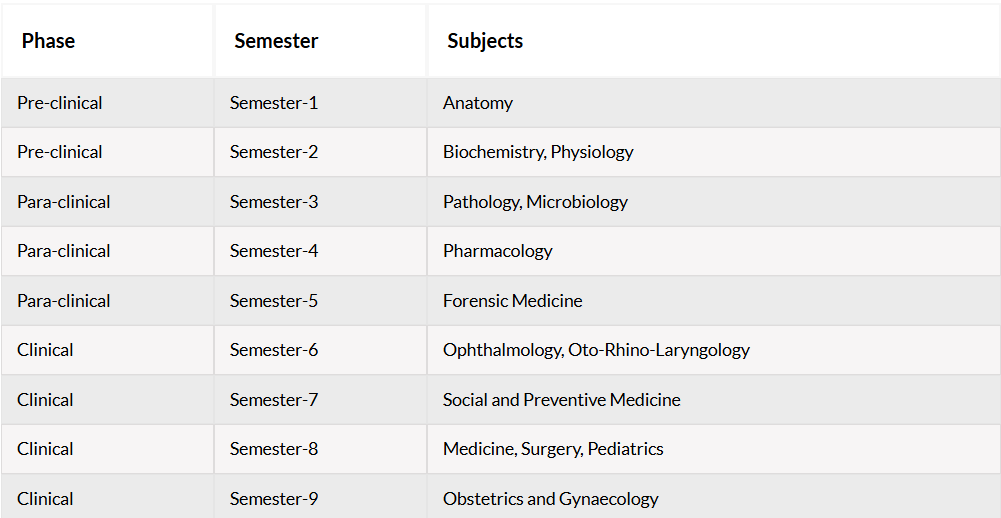Select the Semester-6 cell

(x=320, y=350)
